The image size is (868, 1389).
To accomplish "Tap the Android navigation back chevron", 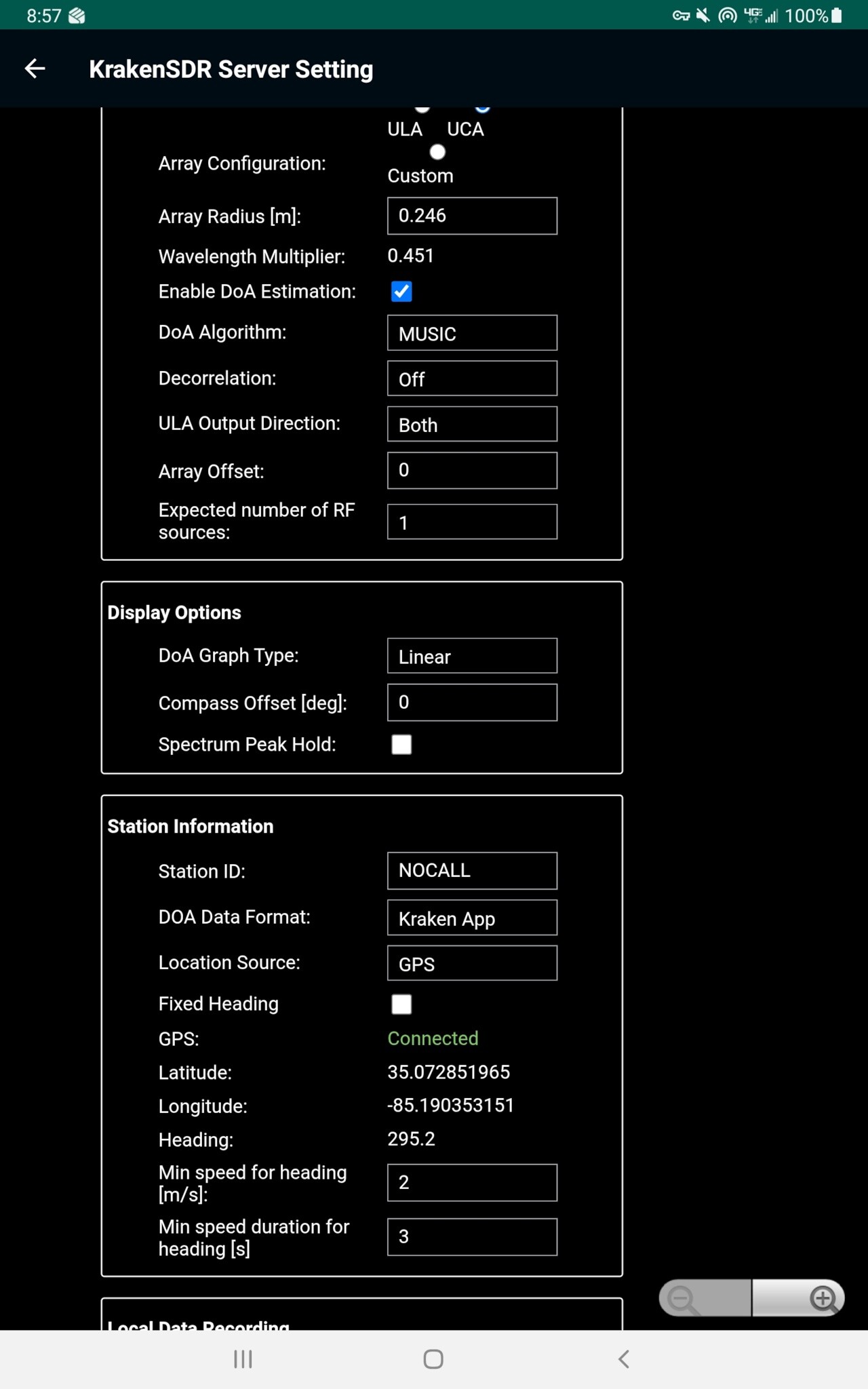I will click(624, 1358).
